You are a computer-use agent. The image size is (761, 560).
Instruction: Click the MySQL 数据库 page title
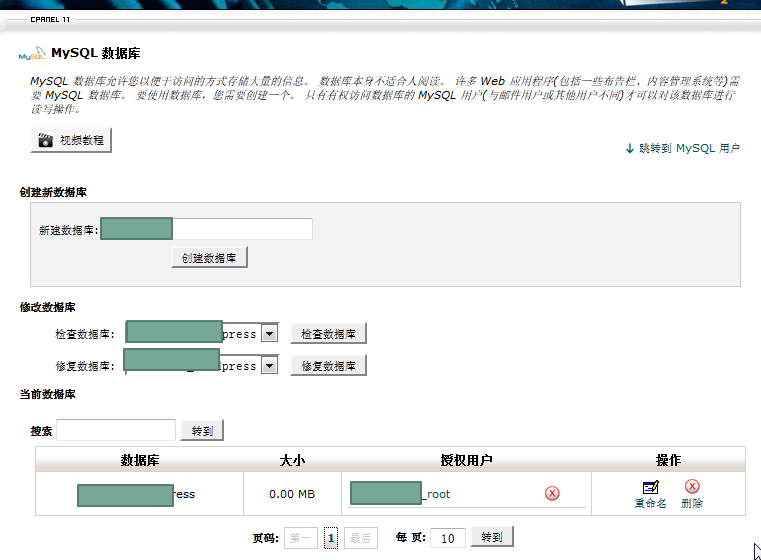tap(96, 53)
